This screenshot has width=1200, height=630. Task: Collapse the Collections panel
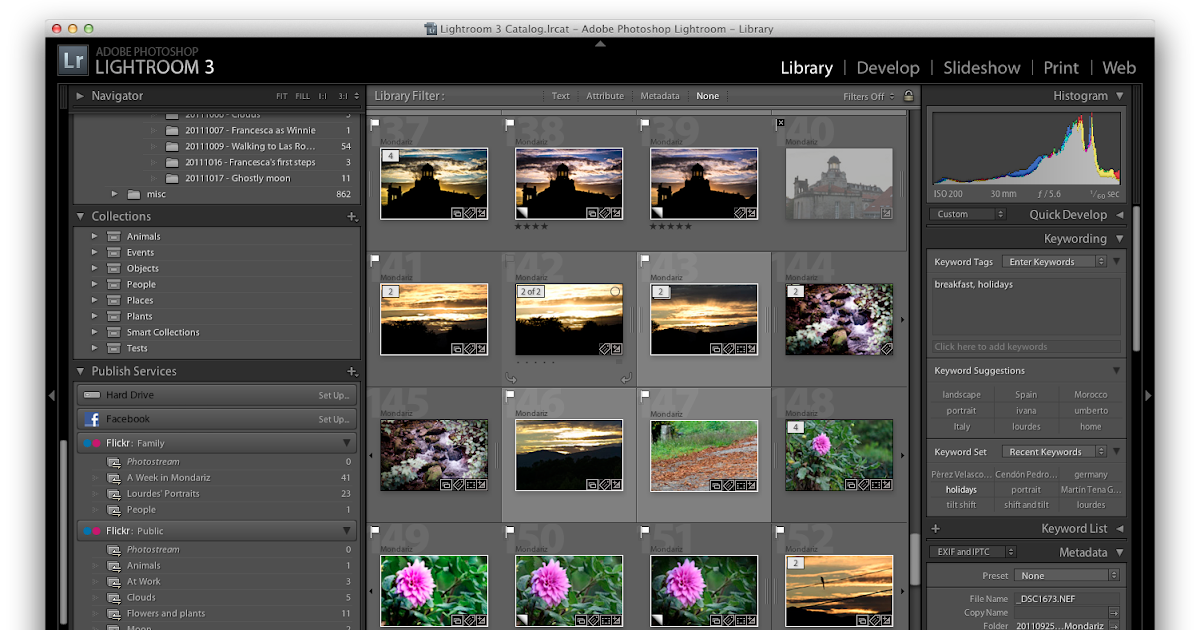(x=80, y=216)
